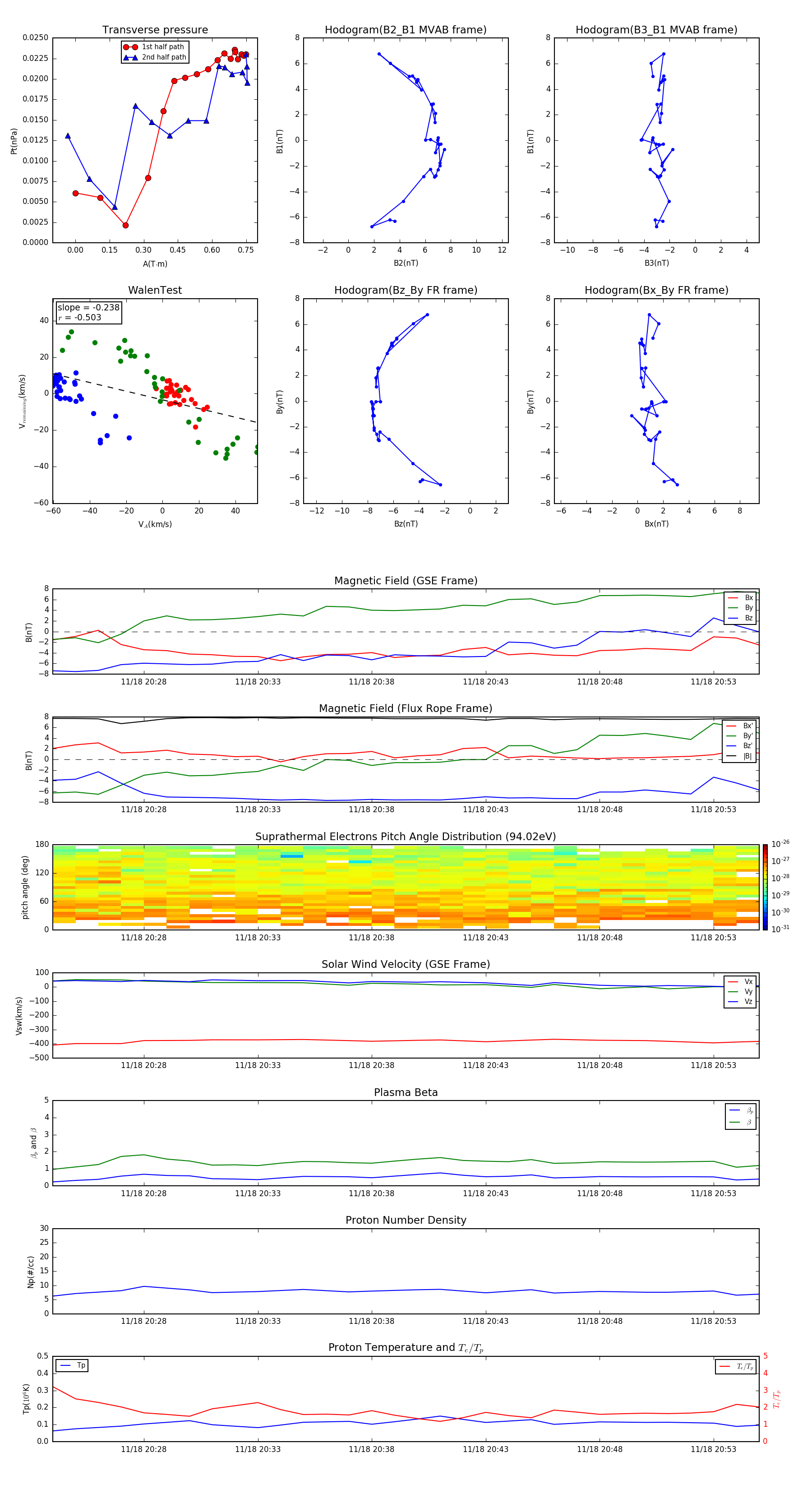Click the "V_remaining(km/s)" y-axis label
This screenshot has height=1489, width=812.
(23, 401)
